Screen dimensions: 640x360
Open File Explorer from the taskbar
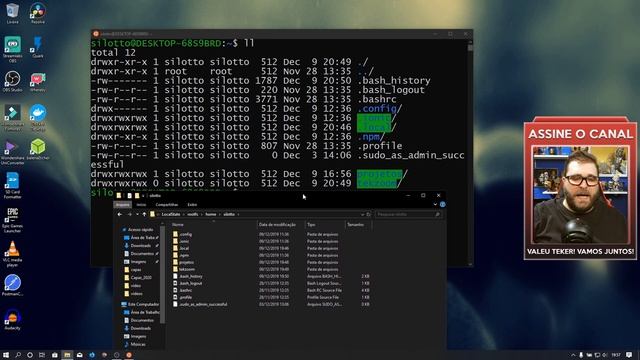(x=67, y=355)
